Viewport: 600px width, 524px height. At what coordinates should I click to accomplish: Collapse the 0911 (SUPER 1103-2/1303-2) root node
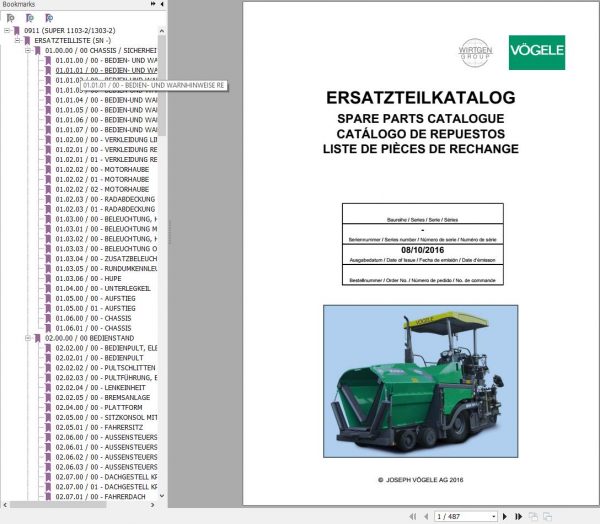[x=7, y=30]
